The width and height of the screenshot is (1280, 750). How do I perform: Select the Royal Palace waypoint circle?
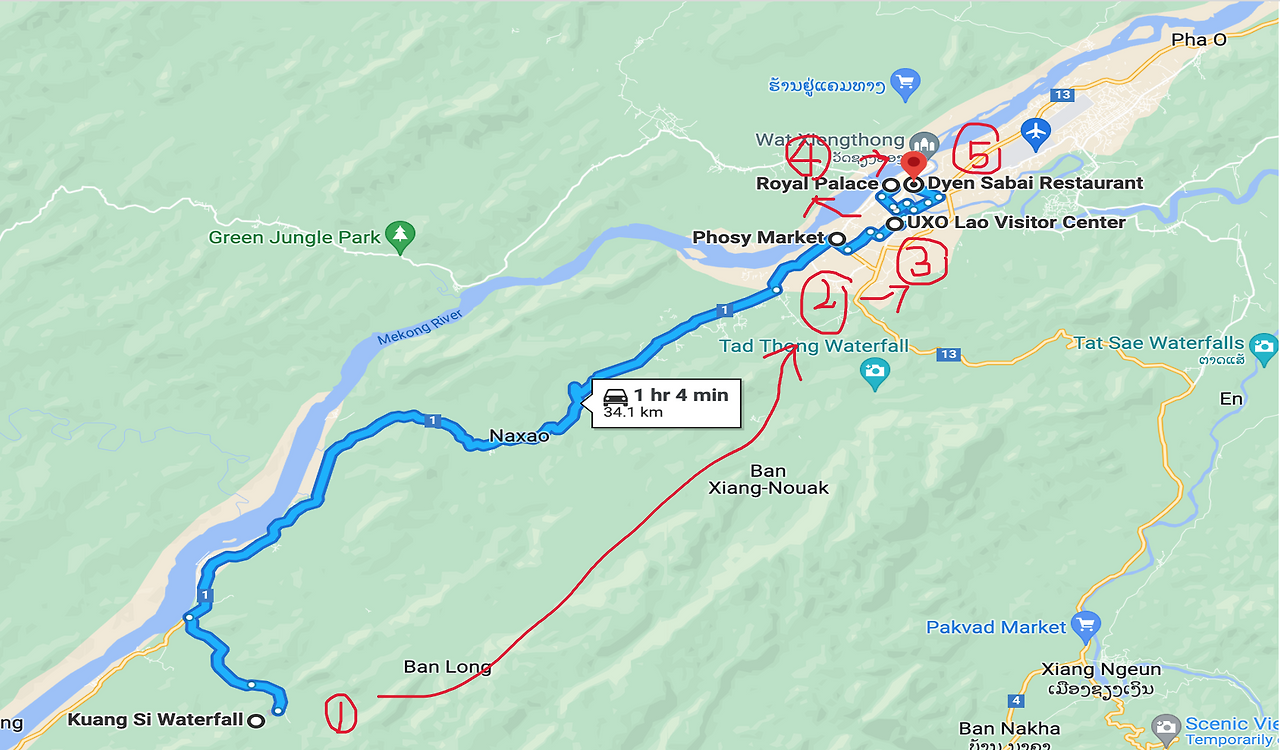(890, 185)
